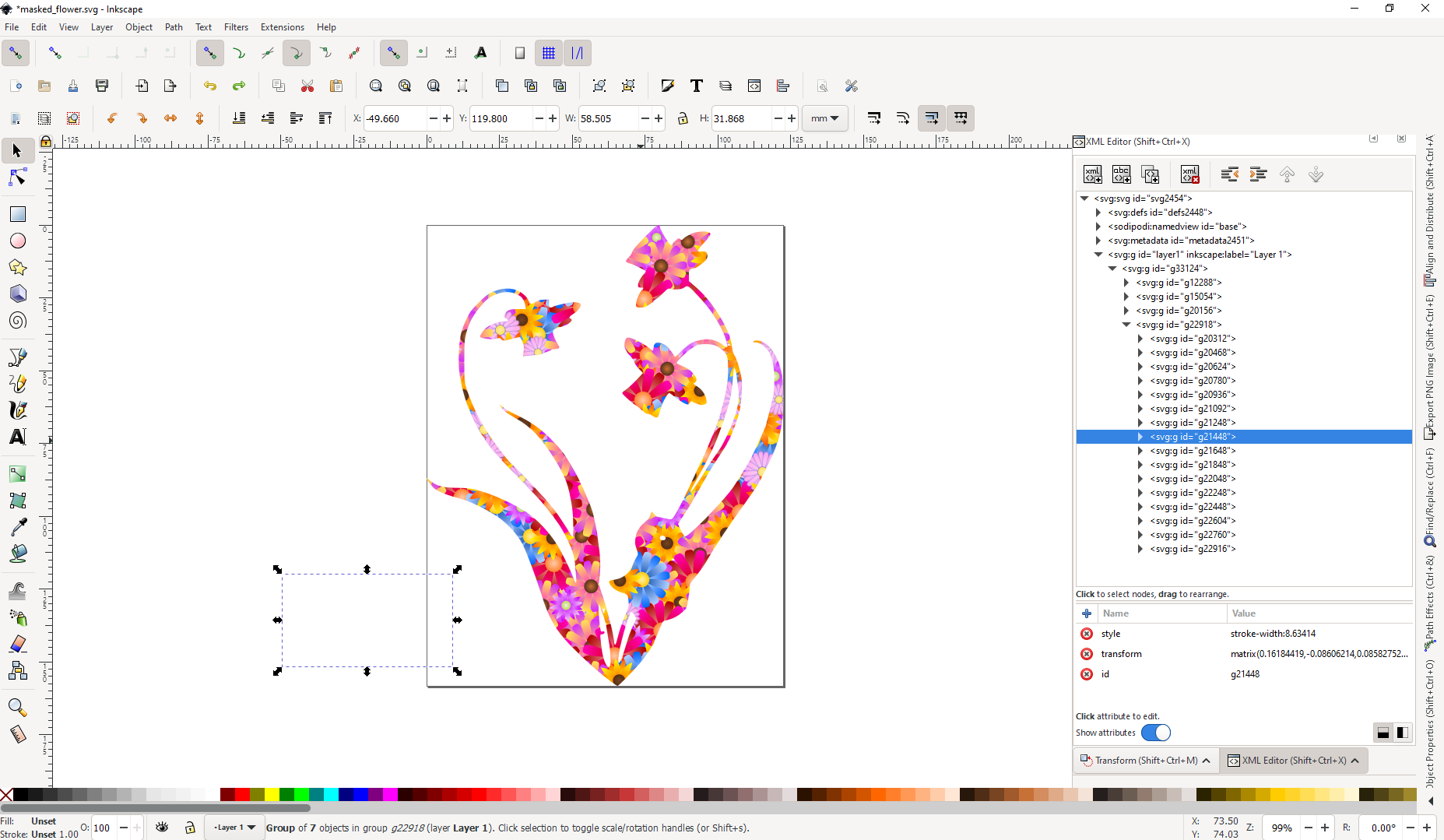The image size is (1444, 840).
Task: Raise selection to top icon
Action: [325, 118]
